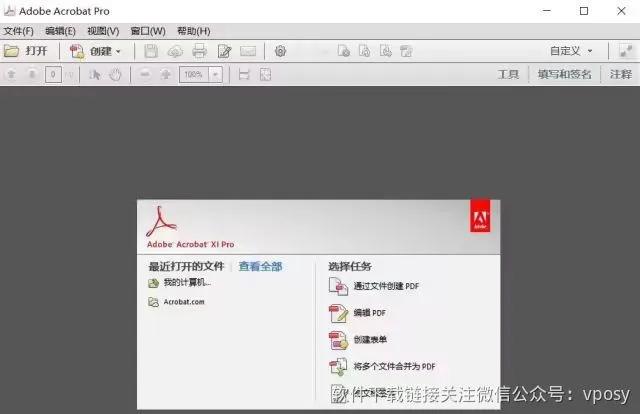Click 我的计算机... recent file entry

click(x=187, y=282)
